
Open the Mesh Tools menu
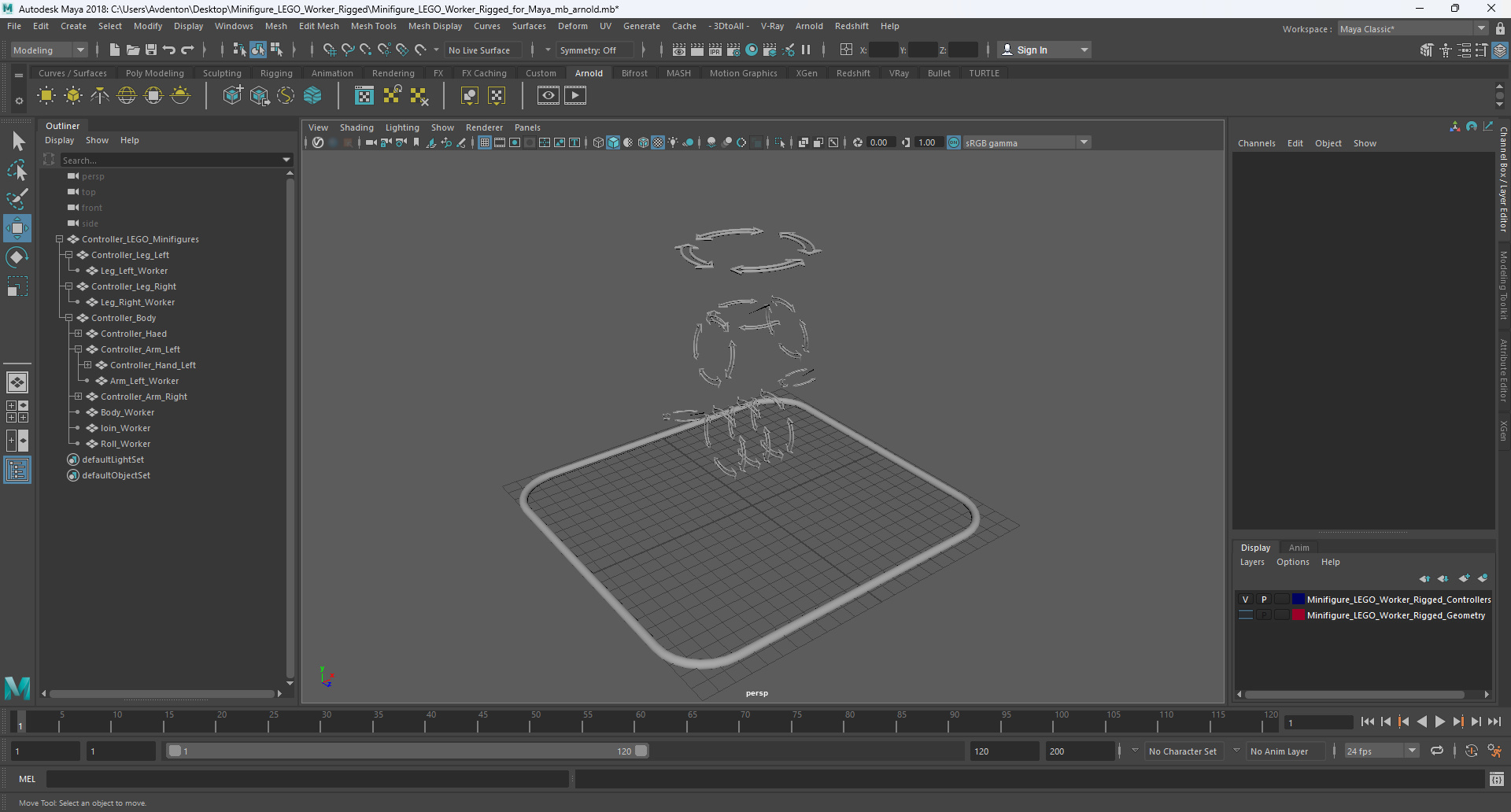(374, 26)
